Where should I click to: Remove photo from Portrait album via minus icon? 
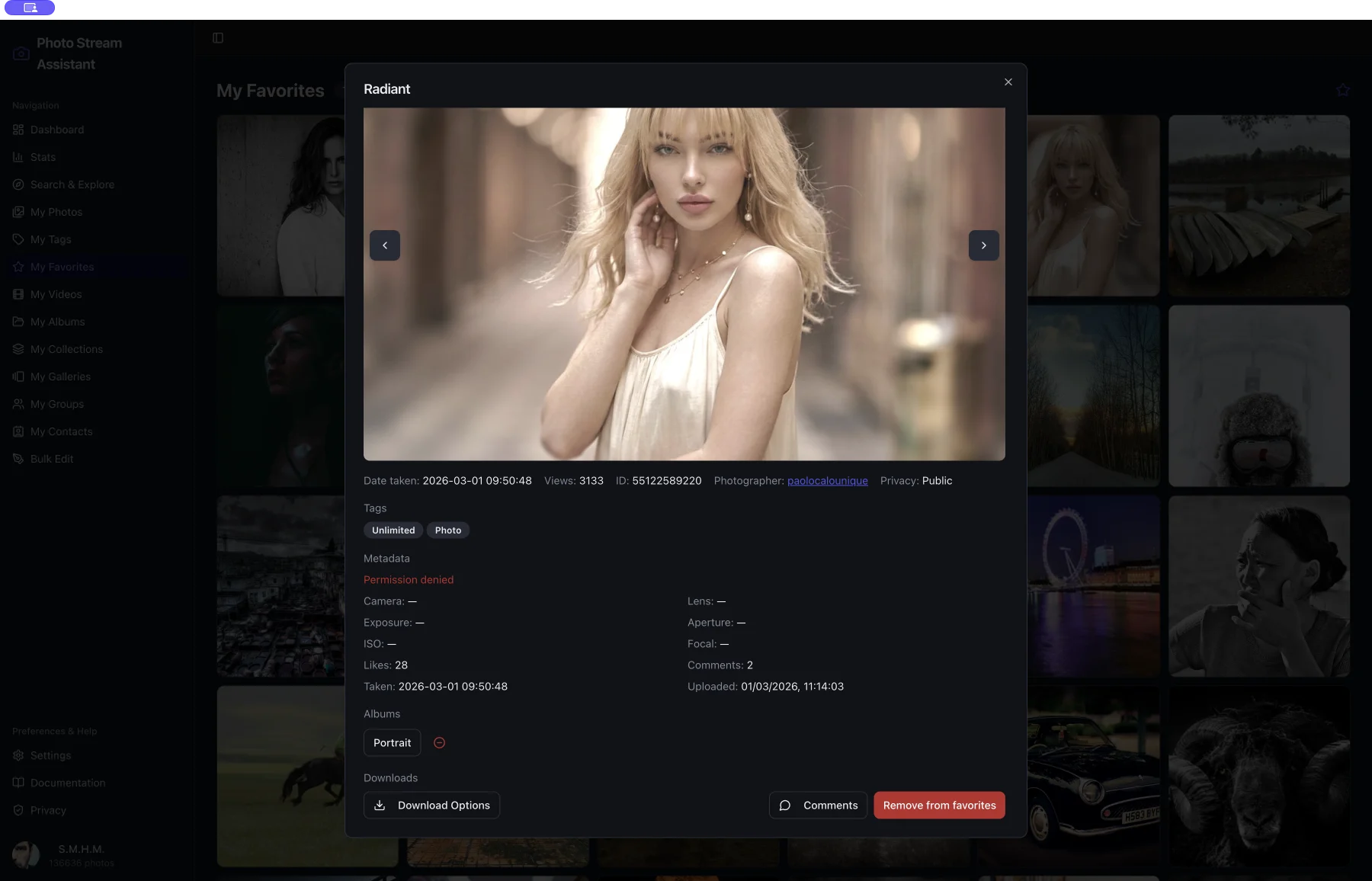[439, 742]
